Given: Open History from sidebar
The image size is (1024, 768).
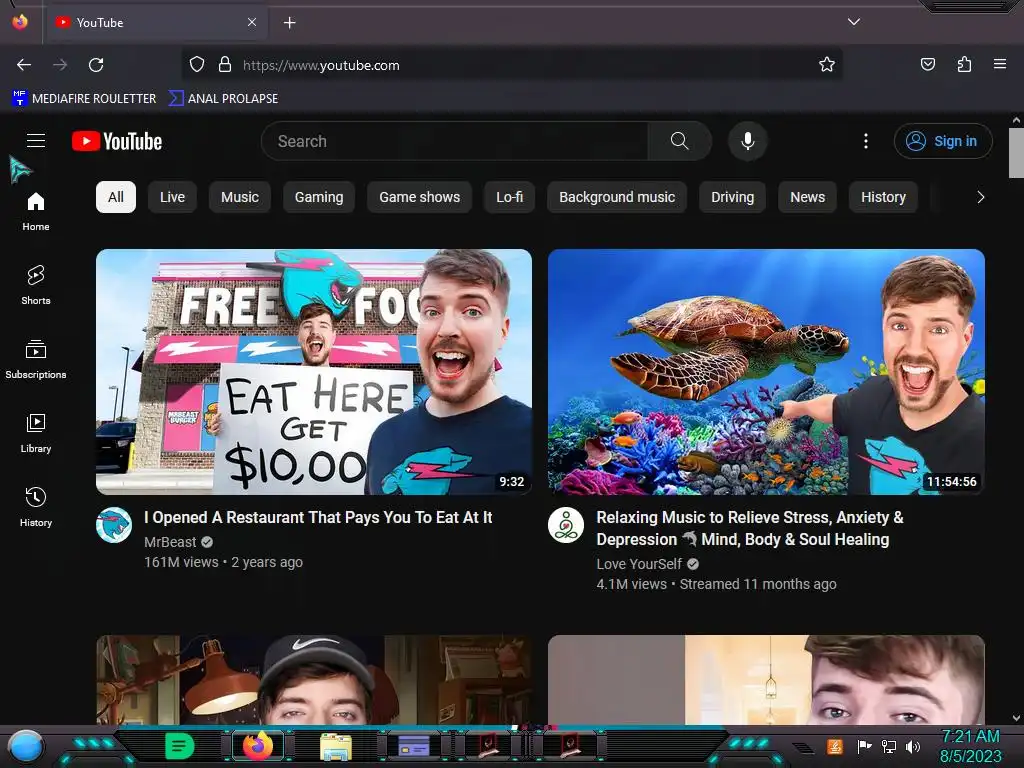Looking at the screenshot, I should coord(36,507).
